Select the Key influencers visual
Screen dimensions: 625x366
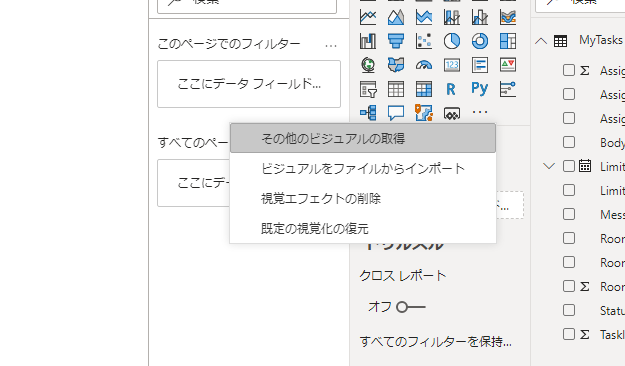tap(508, 89)
